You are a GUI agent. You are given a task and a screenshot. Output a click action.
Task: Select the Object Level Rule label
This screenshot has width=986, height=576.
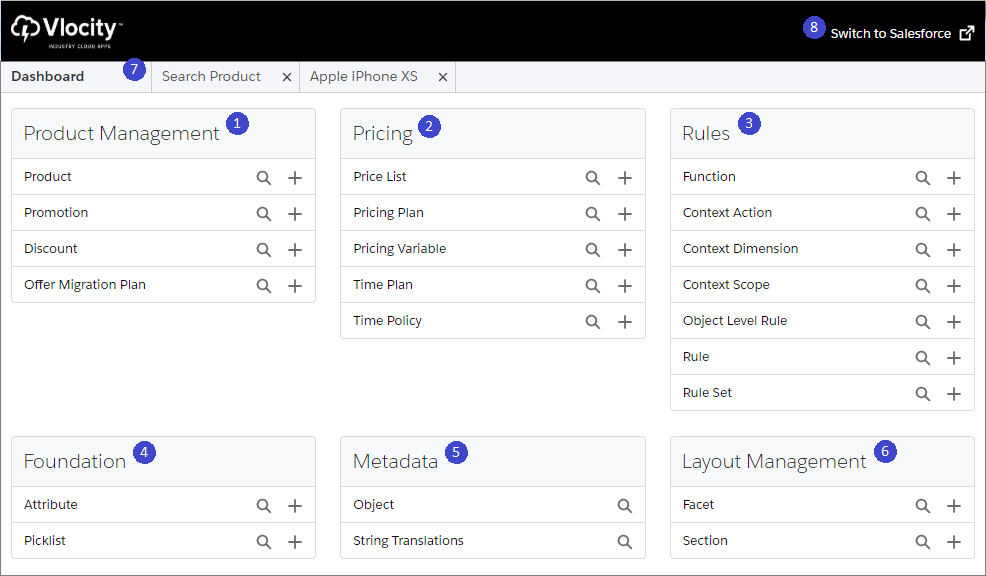(x=735, y=321)
